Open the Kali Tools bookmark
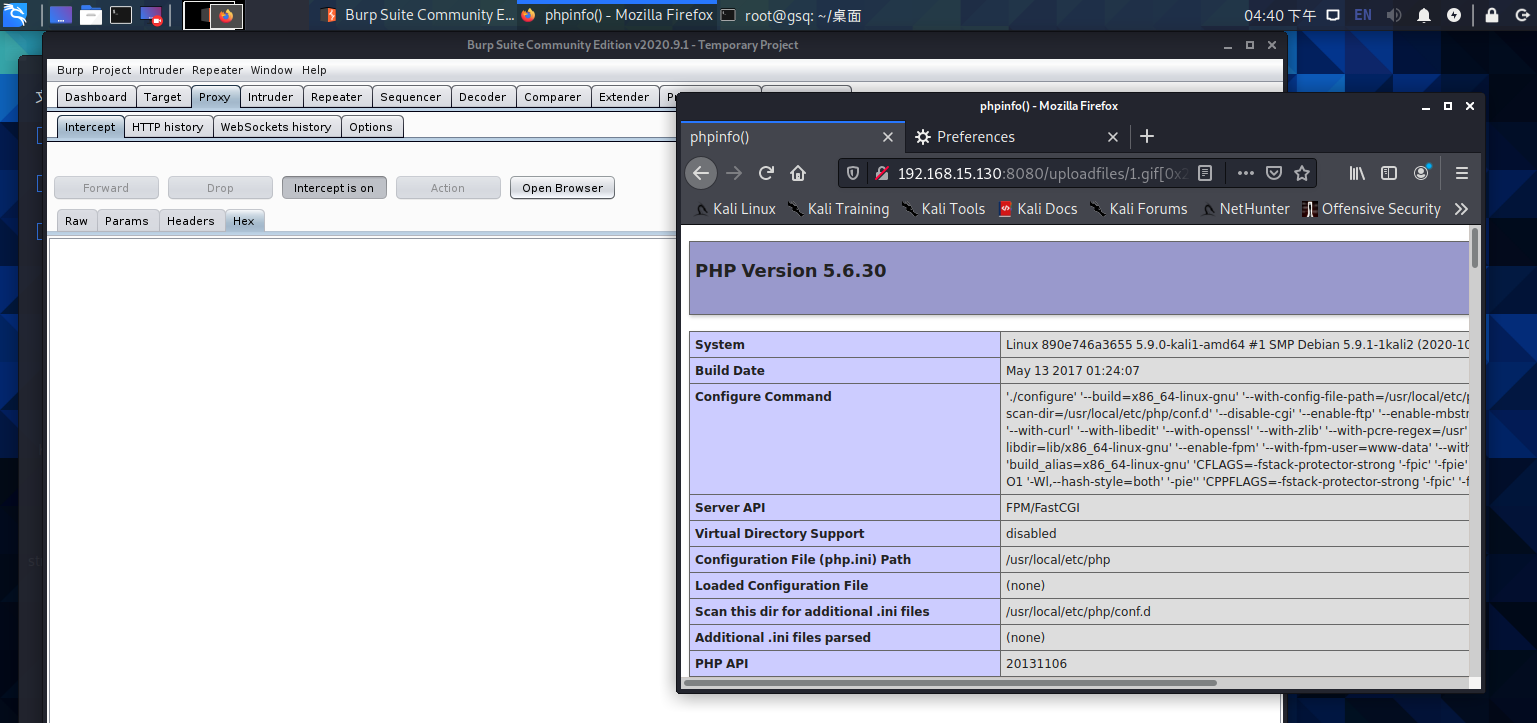Viewport: 1537px width, 723px height. coord(943,209)
